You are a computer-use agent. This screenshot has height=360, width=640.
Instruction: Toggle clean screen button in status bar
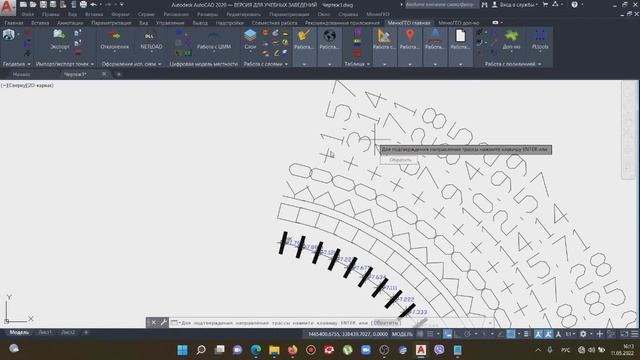point(624,334)
